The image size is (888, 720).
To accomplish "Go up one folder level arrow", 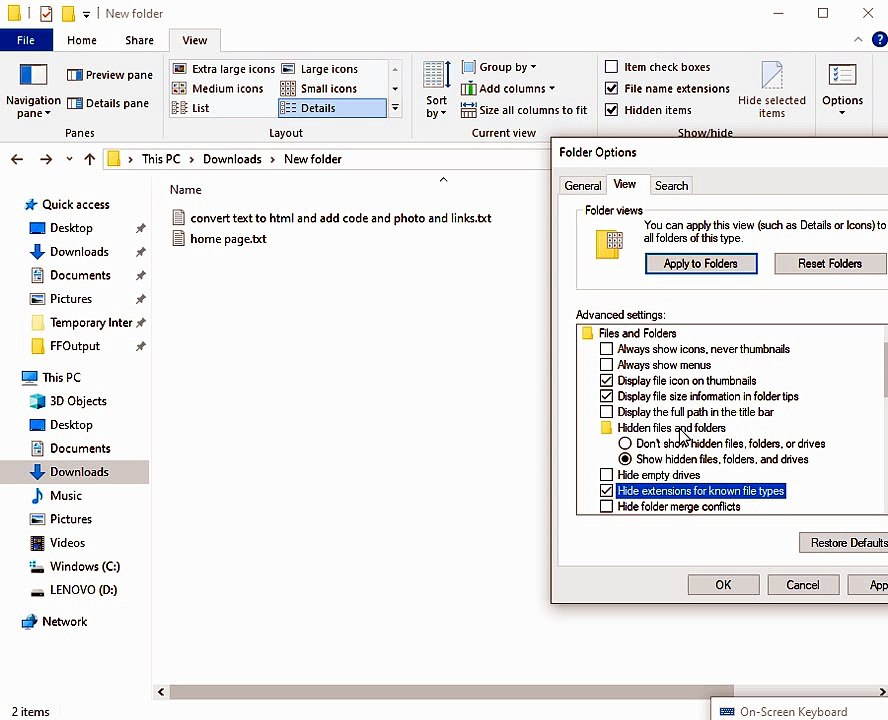I will [x=89, y=159].
